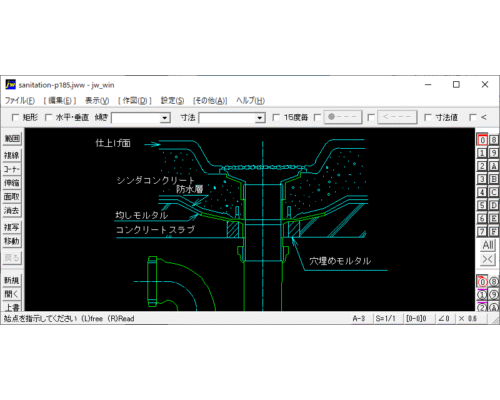Open the 表示(V) menu

pyautogui.click(x=97, y=100)
